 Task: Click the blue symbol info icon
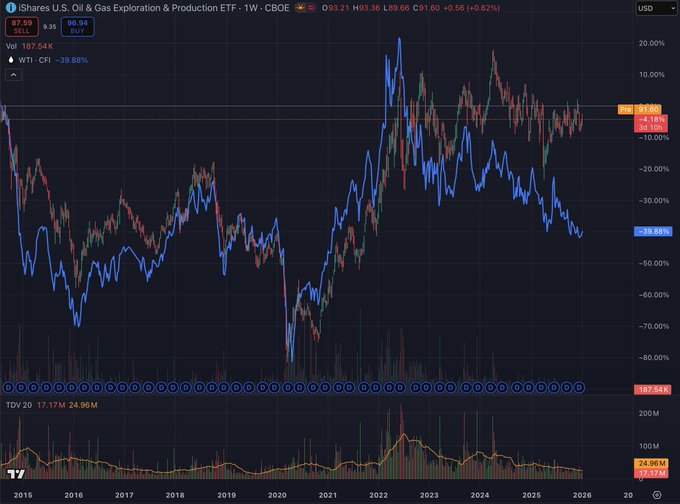click(10, 8)
